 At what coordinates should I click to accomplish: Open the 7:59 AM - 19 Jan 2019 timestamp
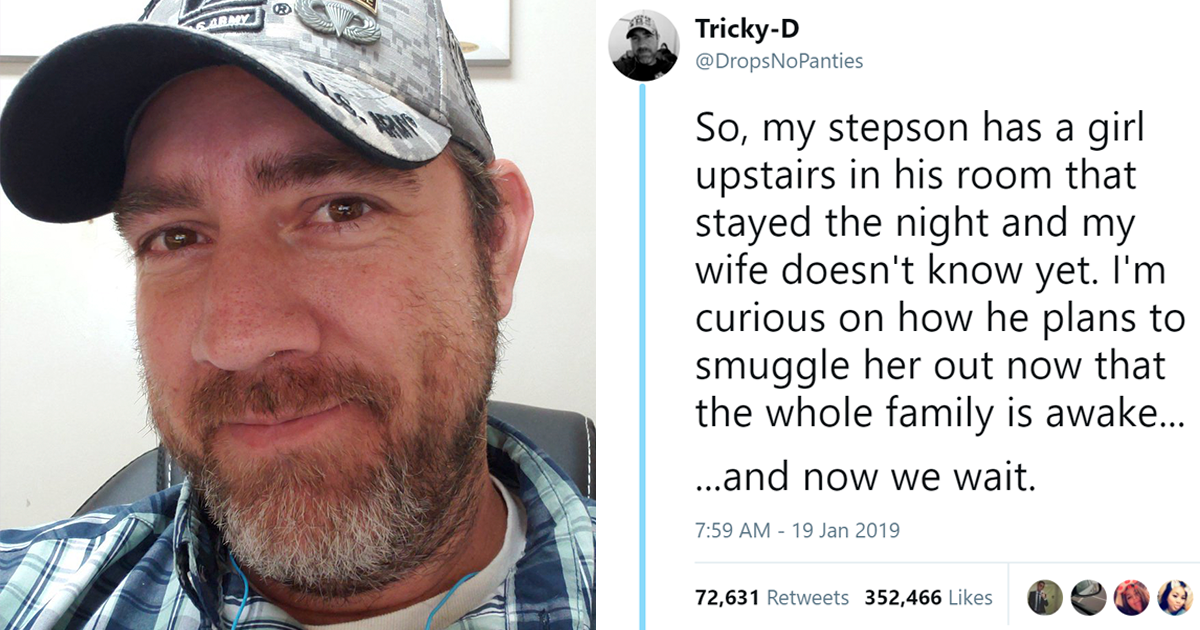point(797,530)
